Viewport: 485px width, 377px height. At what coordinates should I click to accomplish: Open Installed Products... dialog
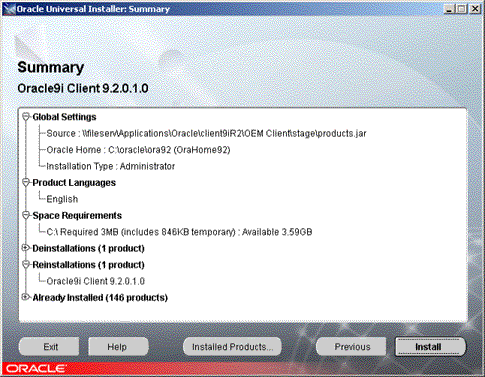(x=232, y=347)
